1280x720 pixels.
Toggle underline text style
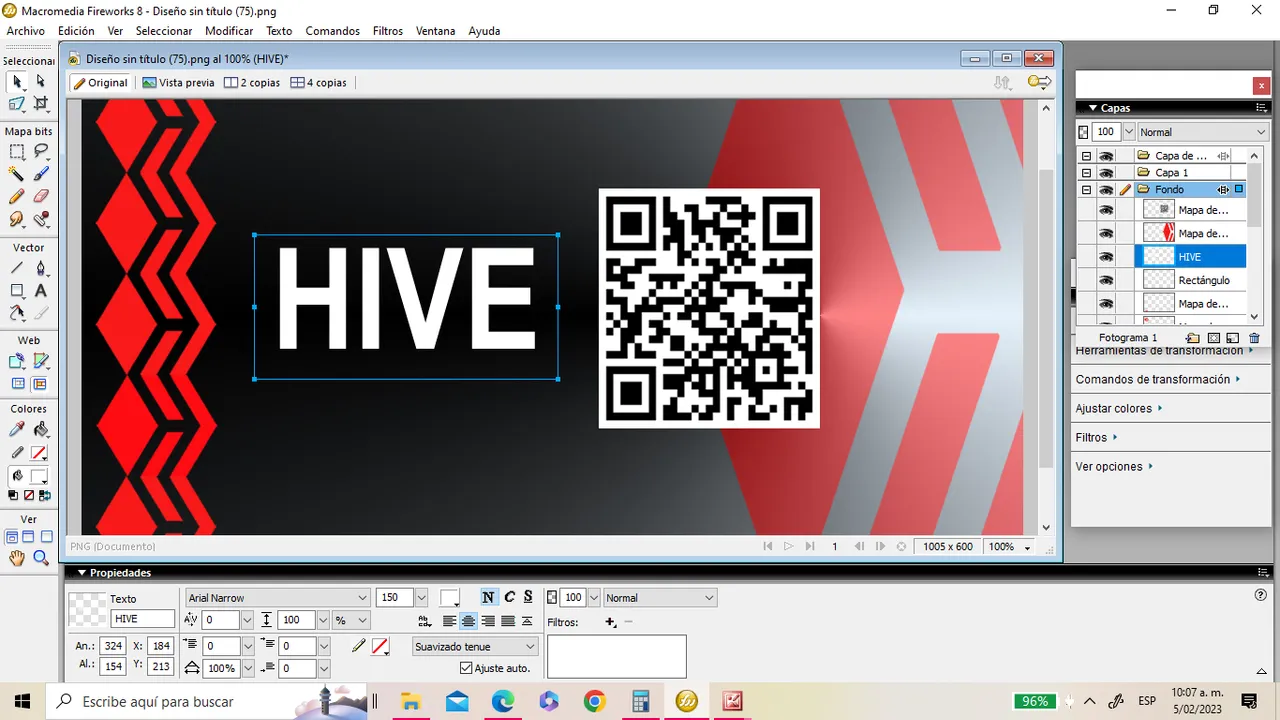[x=528, y=597]
